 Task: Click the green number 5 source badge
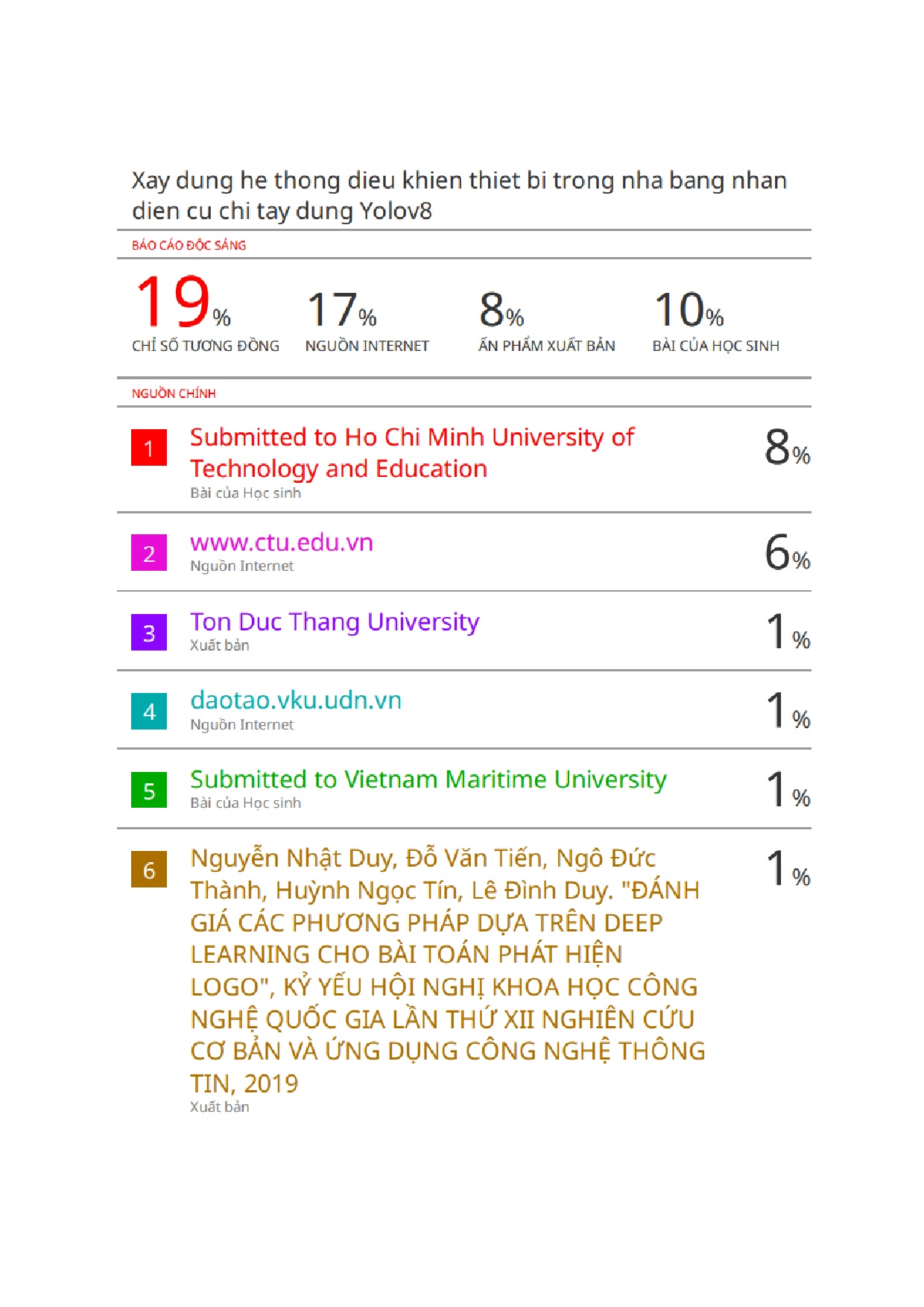click(149, 791)
